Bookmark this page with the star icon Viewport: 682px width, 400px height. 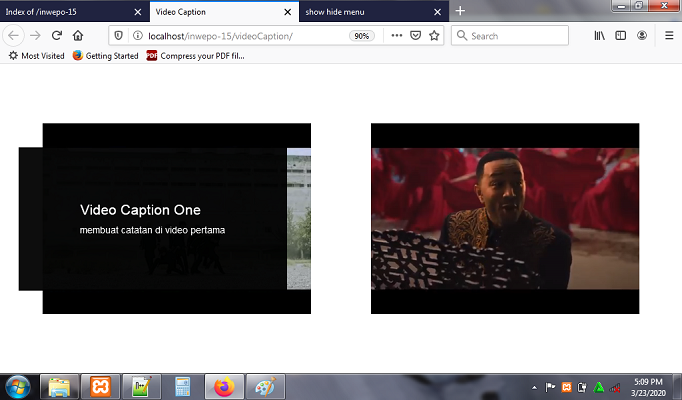tap(434, 35)
